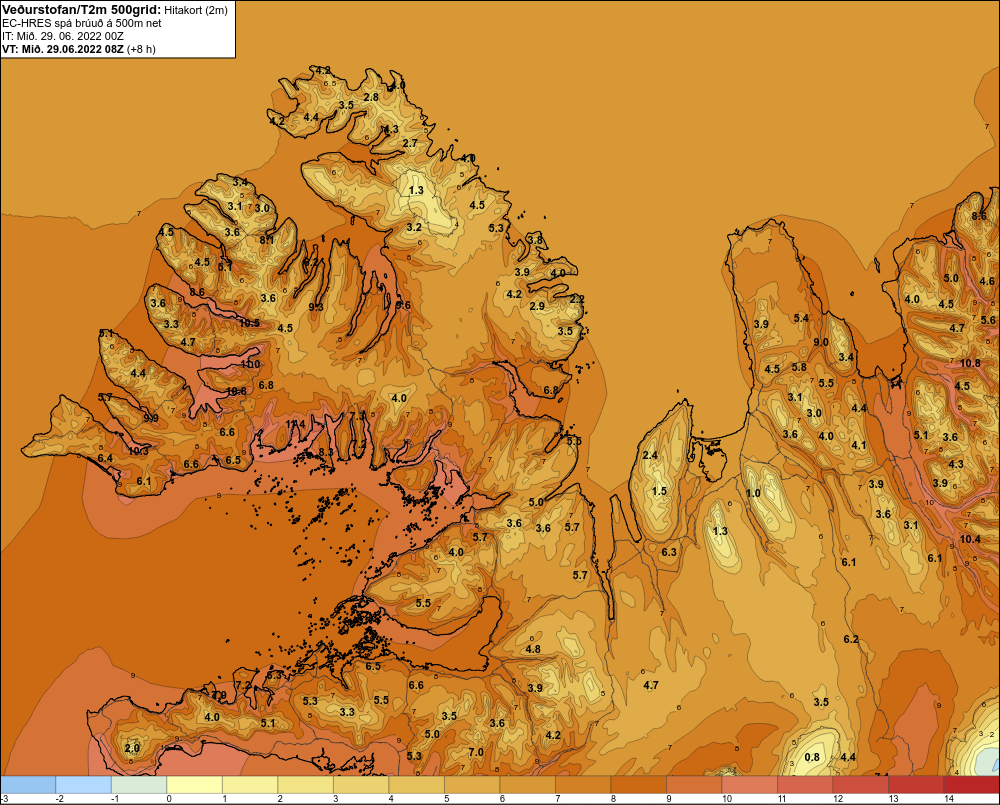
Task: Select the '9.0' temperature value
Action: point(821,342)
